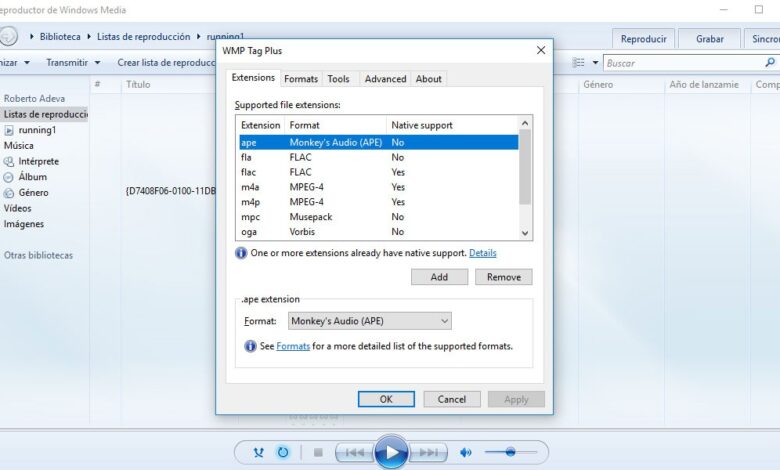The image size is (780, 470).
Task: Switch to the About tab
Action: tap(428, 79)
